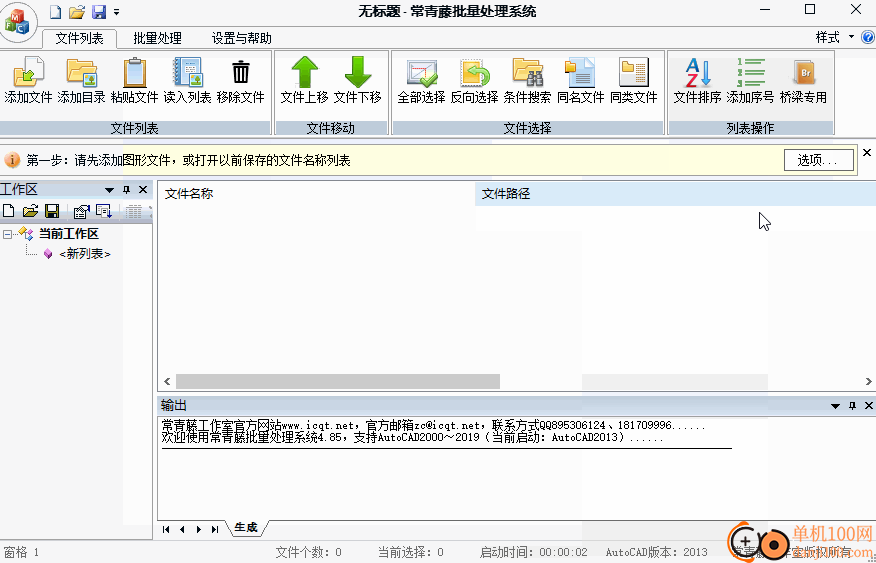This screenshot has width=876, height=563.
Task: Click AutoCAD版本: 2013 status entry
Action: 656,552
